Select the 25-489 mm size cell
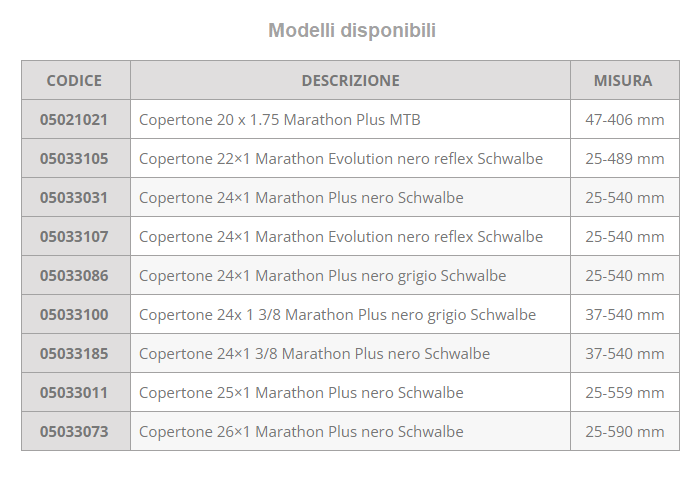 (x=624, y=159)
